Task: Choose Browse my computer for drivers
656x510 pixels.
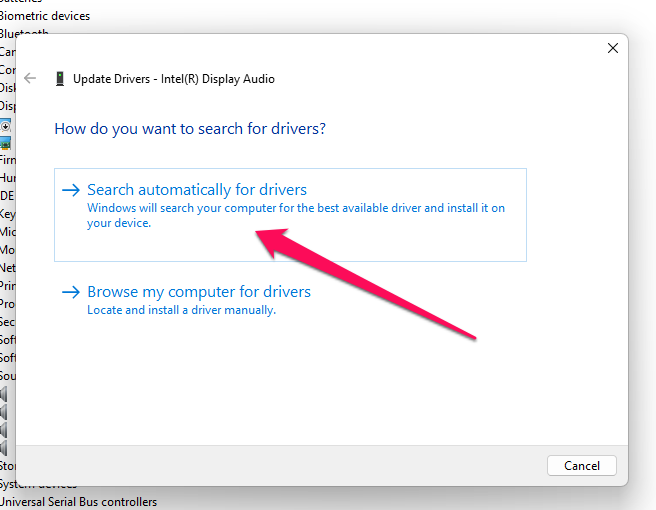Action: pos(199,292)
